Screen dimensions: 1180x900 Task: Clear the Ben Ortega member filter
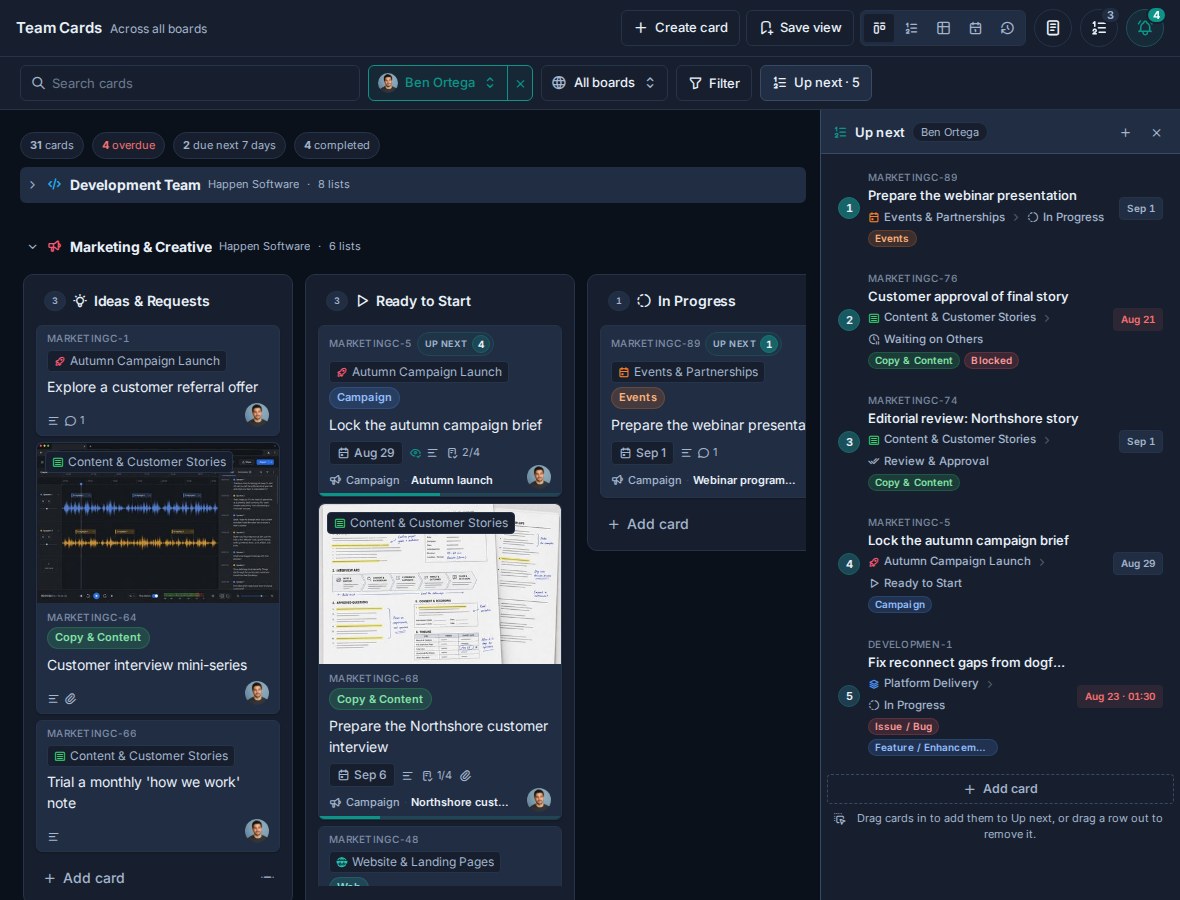pyautogui.click(x=520, y=83)
